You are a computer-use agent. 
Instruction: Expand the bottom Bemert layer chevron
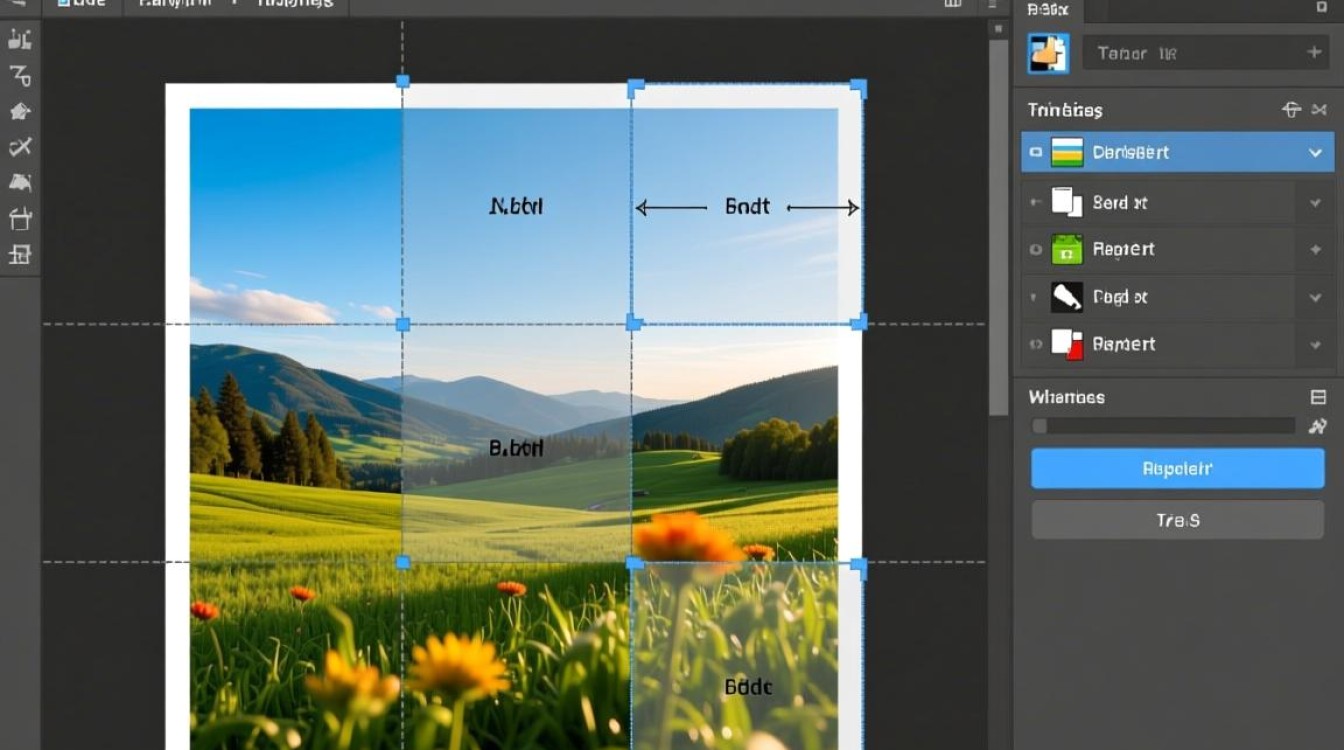pyautogui.click(x=1315, y=344)
